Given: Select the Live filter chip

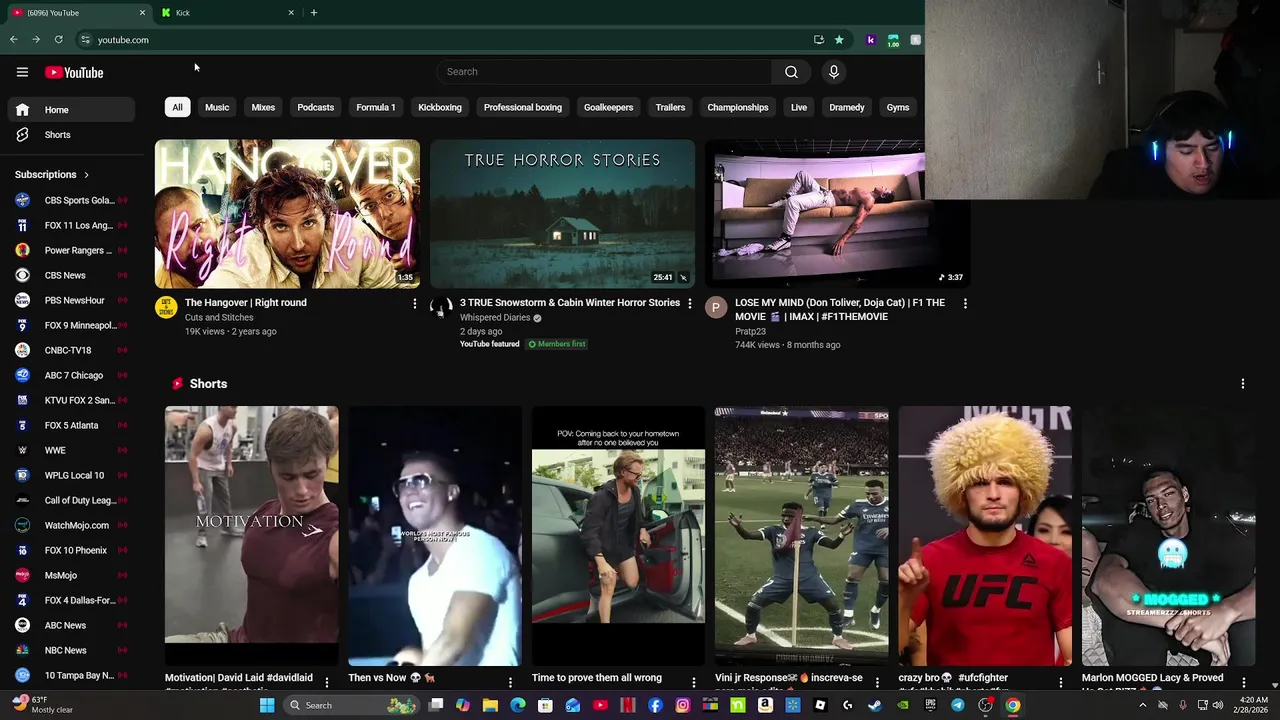Looking at the screenshot, I should pyautogui.click(x=799, y=107).
